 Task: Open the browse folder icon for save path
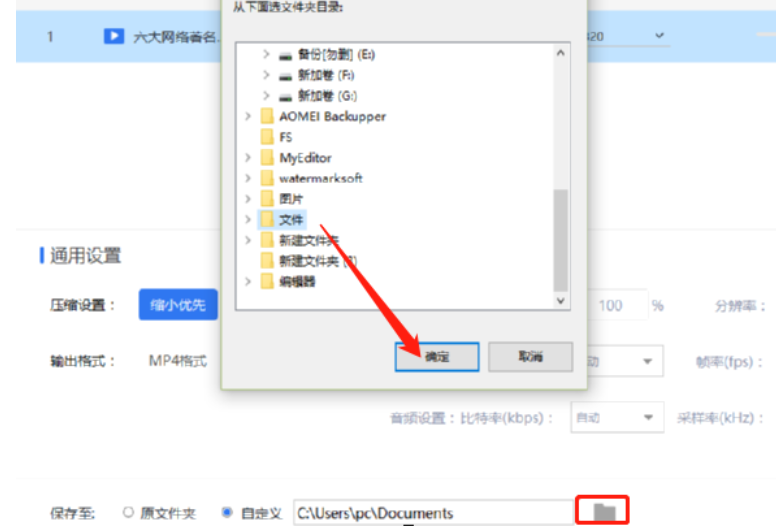pyautogui.click(x=604, y=511)
